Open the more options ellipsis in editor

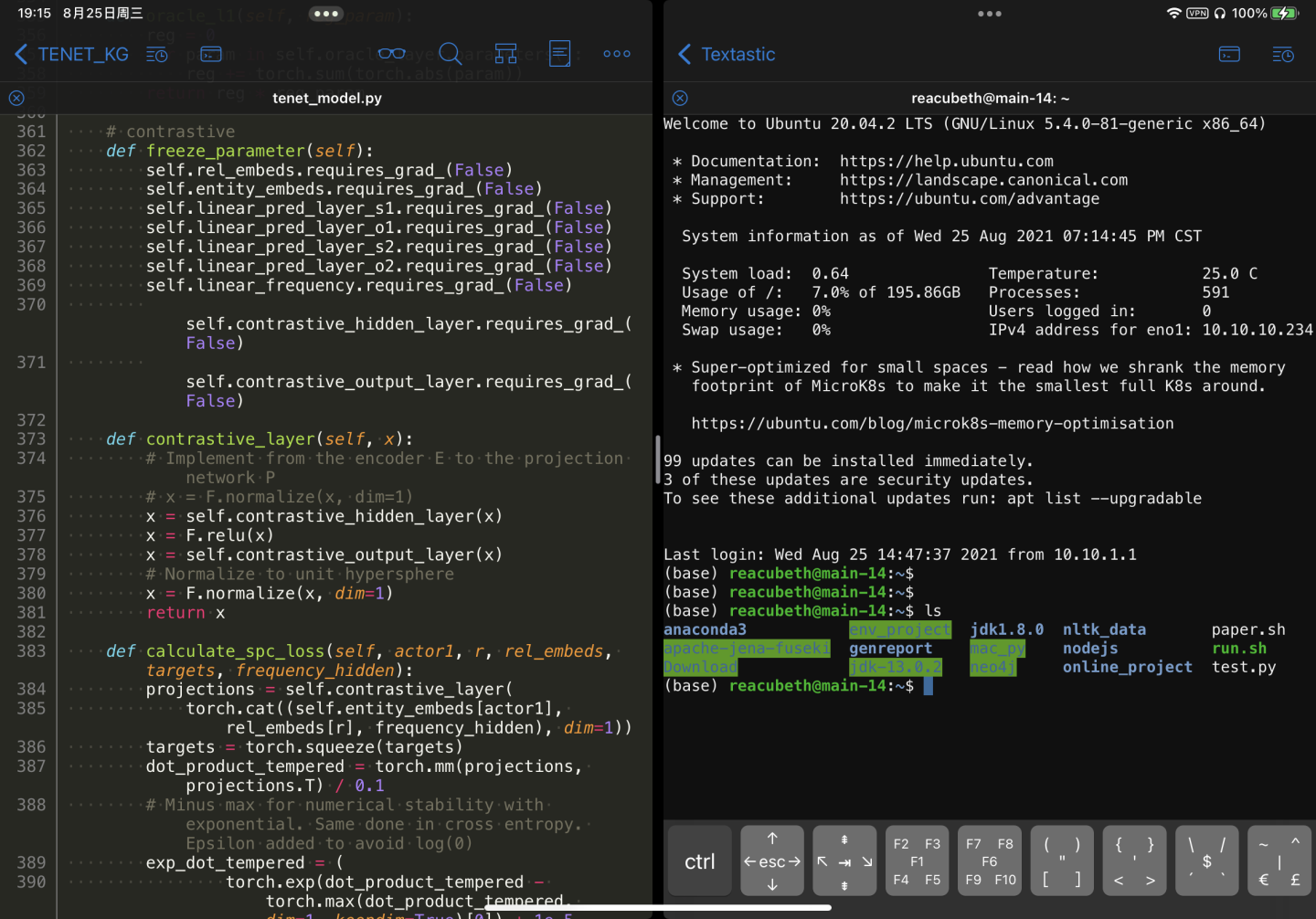click(x=617, y=54)
